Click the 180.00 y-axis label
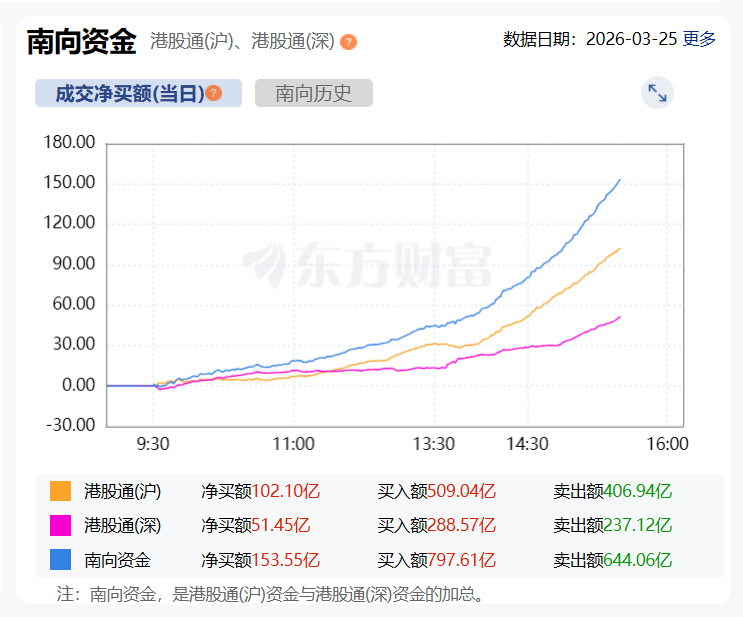This screenshot has width=743, height=617. pos(69,142)
